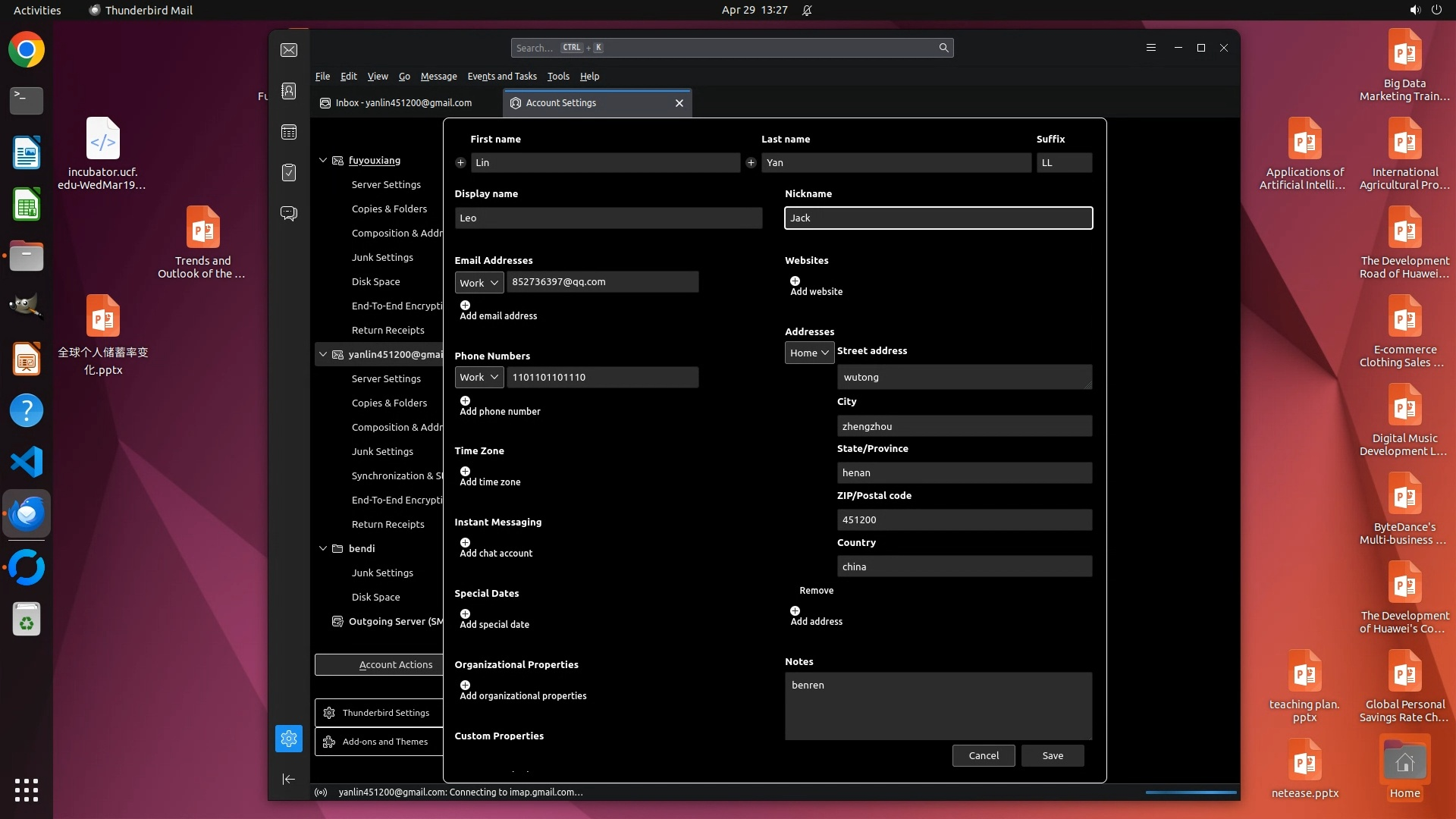Open the Address Book space icon
Viewport: 1456px width, 819px height.
[289, 91]
